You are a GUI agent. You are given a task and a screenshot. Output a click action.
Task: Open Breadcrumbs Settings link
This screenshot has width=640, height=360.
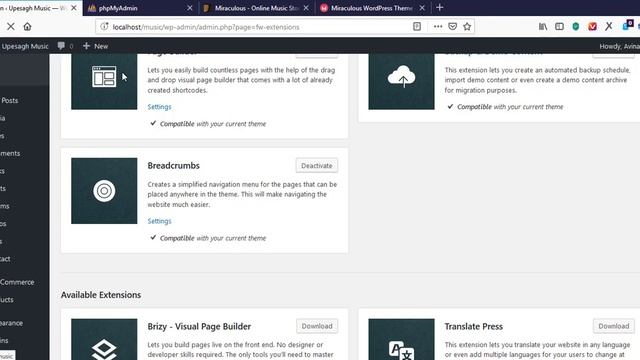pyautogui.click(x=159, y=221)
